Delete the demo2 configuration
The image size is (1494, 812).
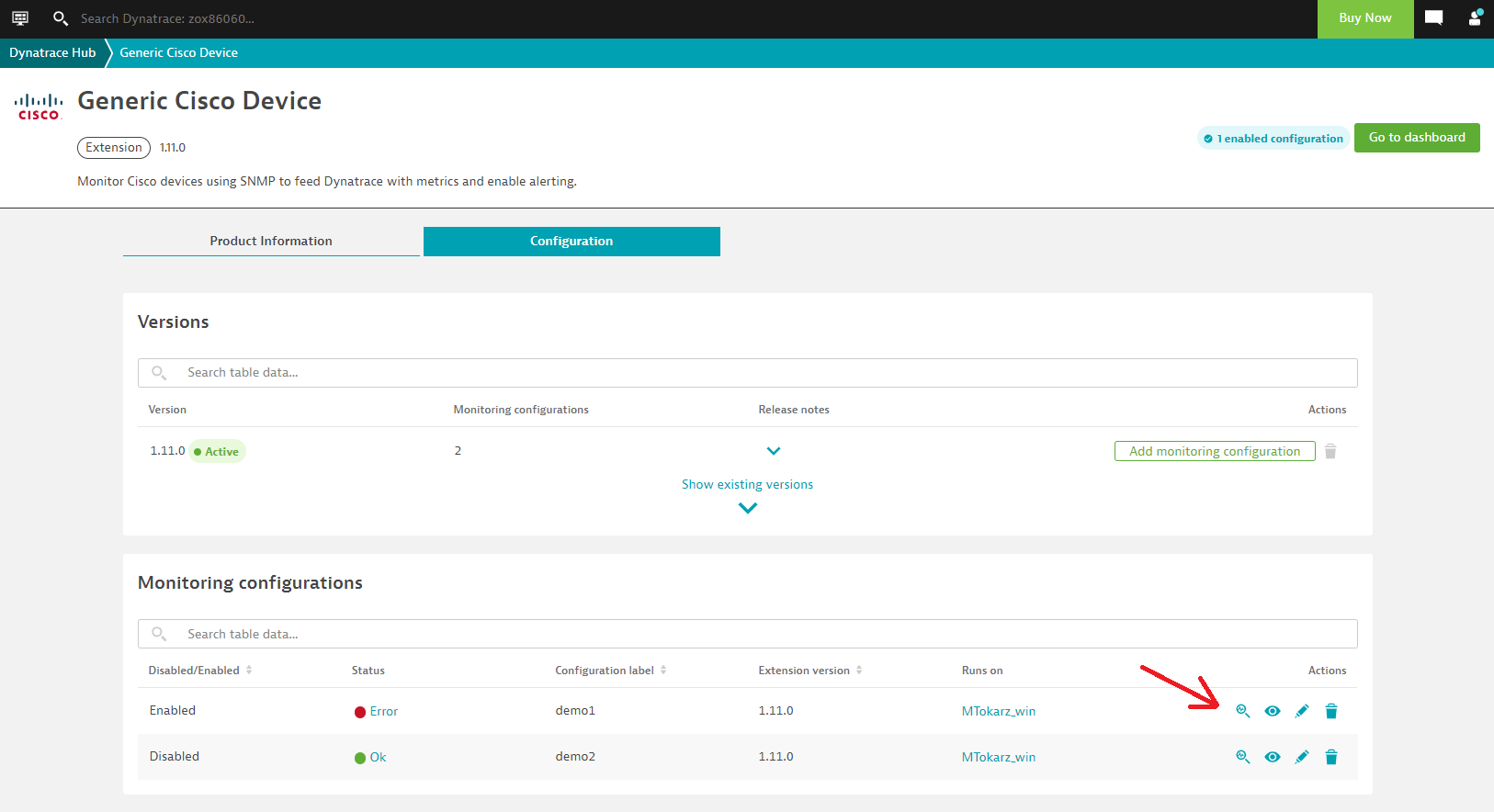[x=1331, y=757]
